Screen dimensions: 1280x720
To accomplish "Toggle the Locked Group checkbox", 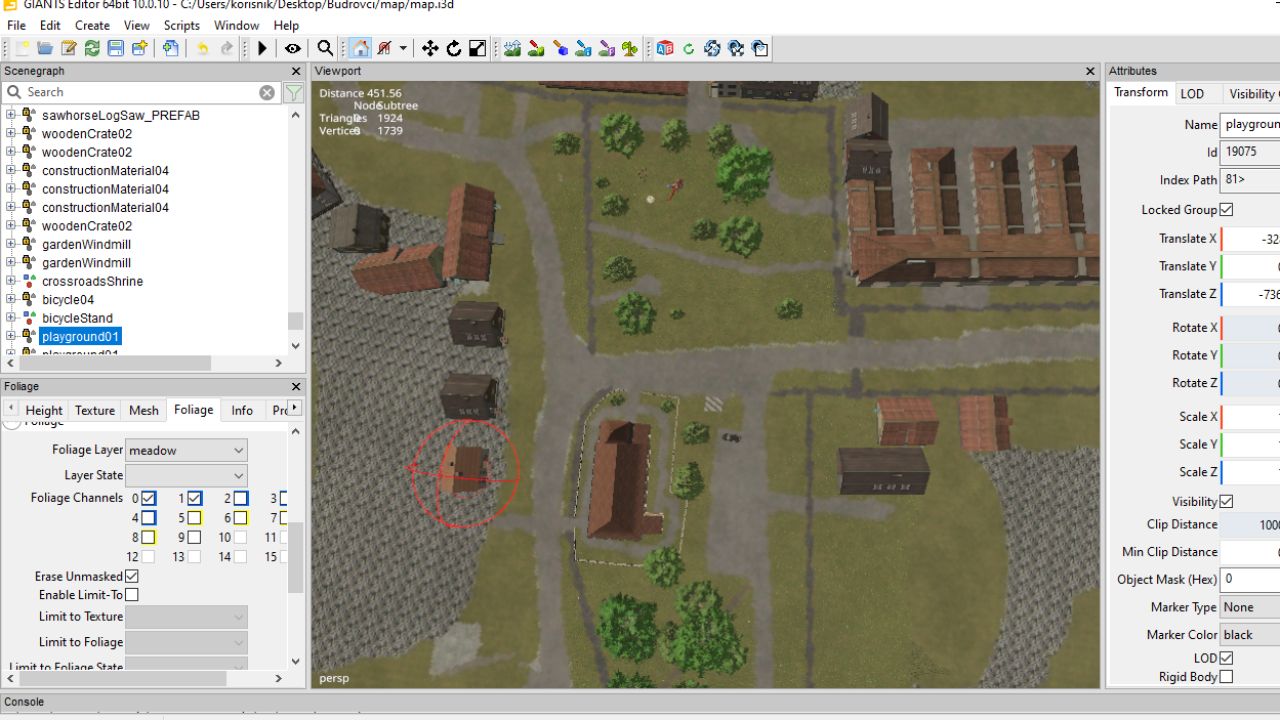I will 1226,210.
